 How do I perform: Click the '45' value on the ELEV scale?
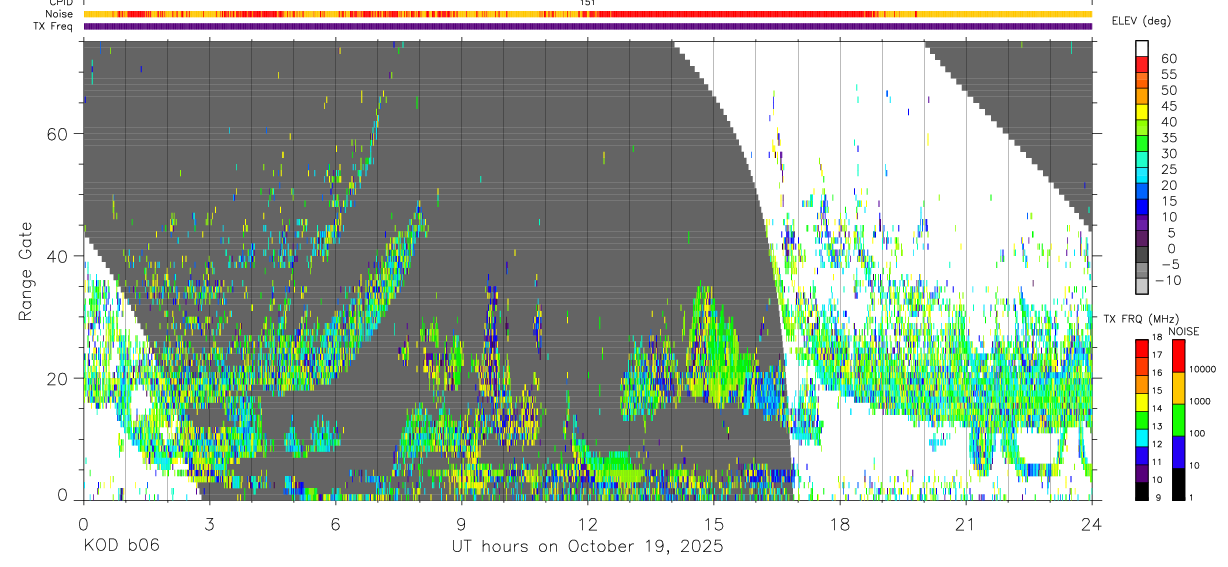(x=1168, y=106)
